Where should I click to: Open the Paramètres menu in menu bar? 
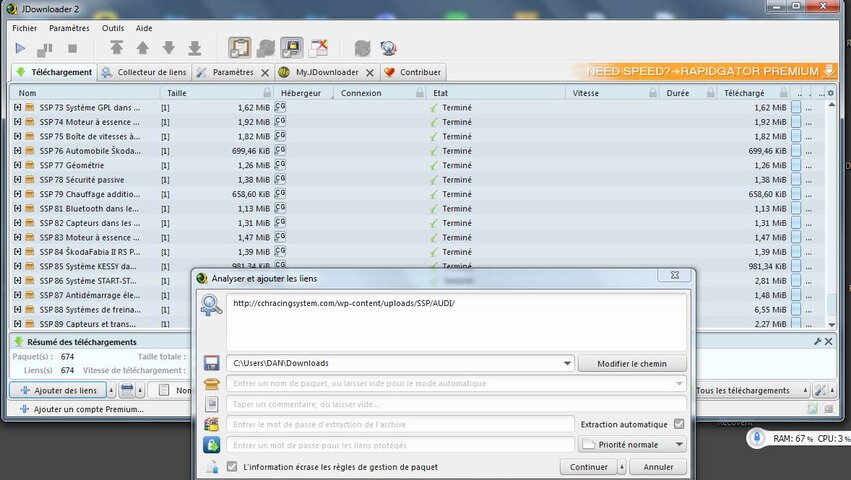[69, 28]
